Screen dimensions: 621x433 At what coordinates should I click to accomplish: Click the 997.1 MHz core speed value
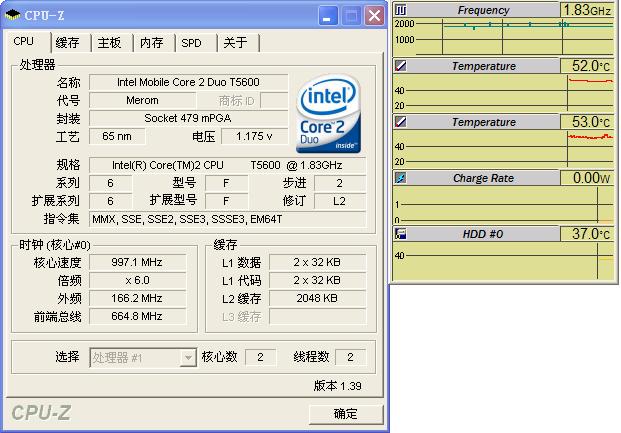137,262
